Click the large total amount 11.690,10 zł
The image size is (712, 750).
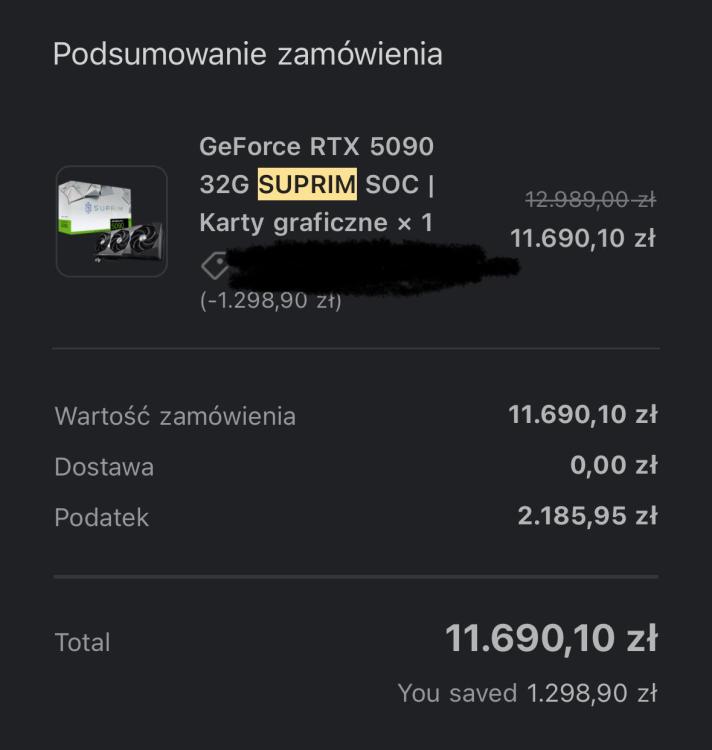(550, 638)
